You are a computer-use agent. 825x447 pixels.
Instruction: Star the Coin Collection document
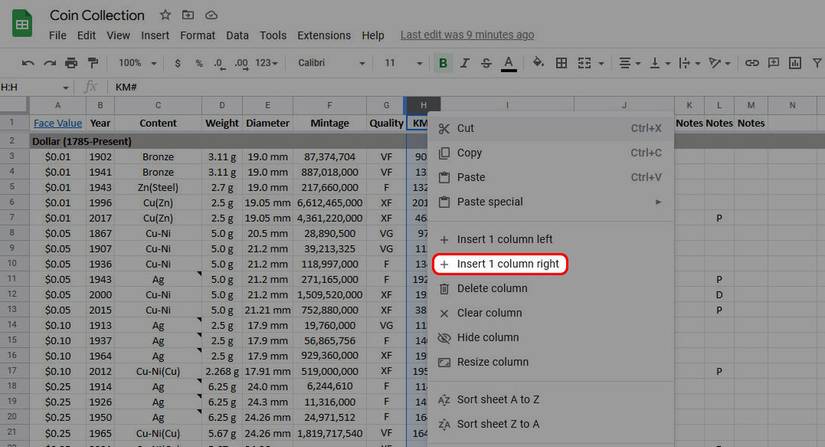point(164,15)
